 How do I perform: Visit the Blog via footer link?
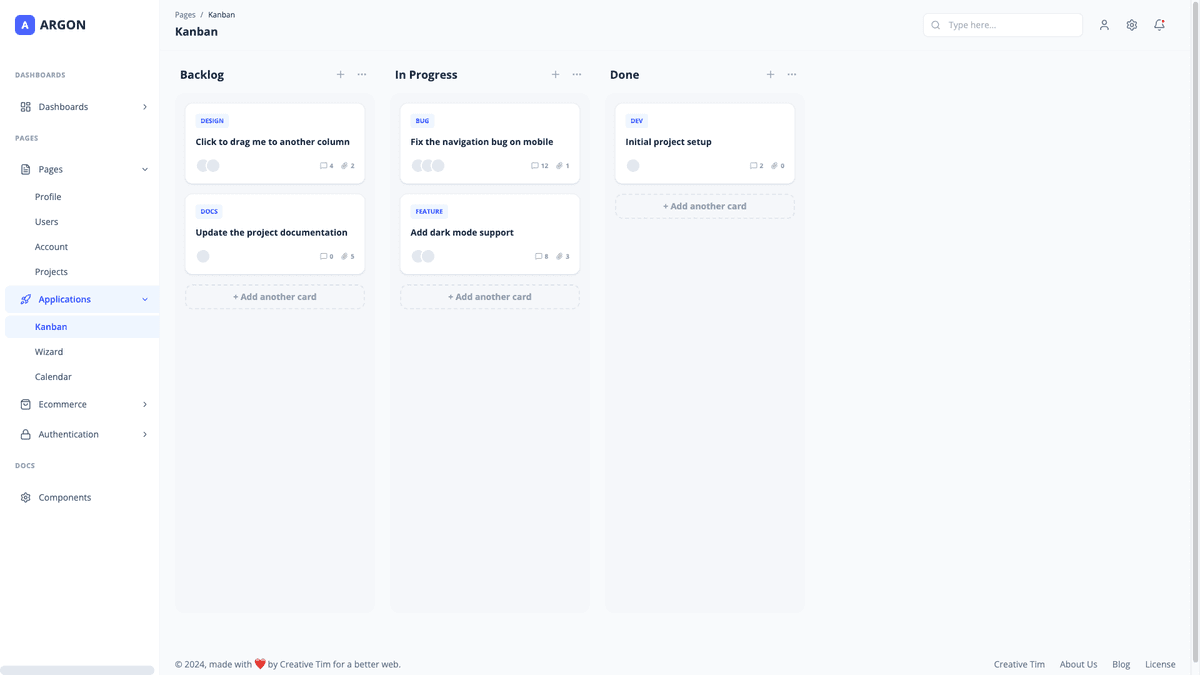[x=1121, y=664]
